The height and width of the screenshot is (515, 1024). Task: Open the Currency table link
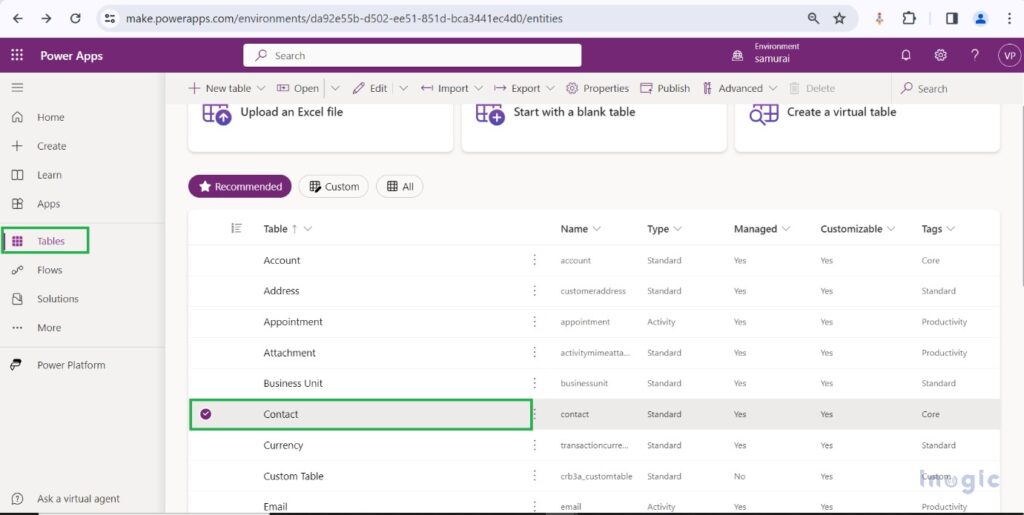(283, 445)
